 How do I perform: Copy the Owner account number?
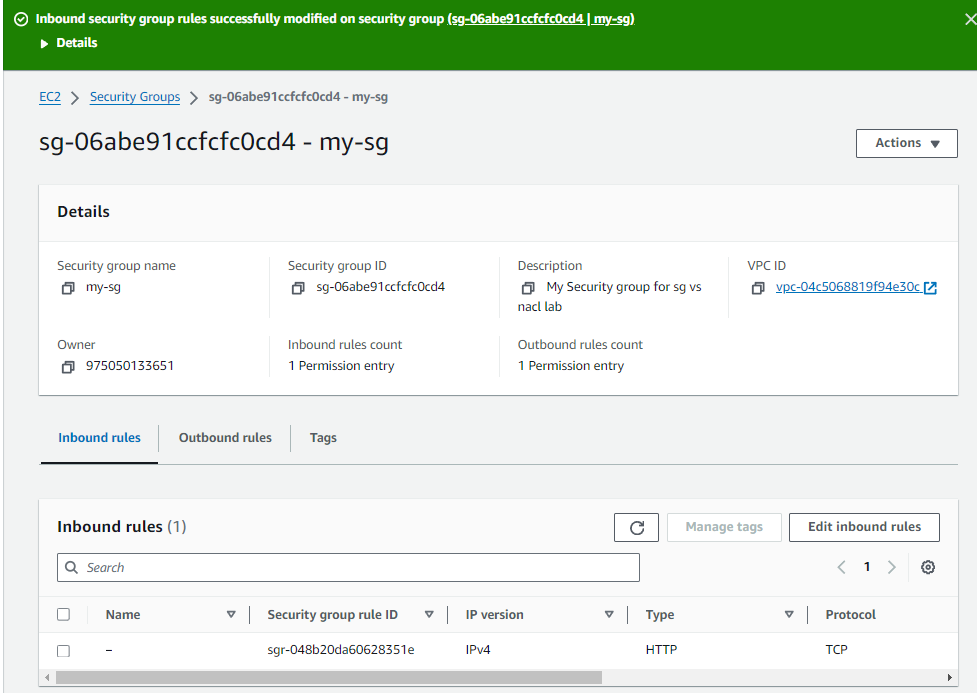[x=68, y=366]
